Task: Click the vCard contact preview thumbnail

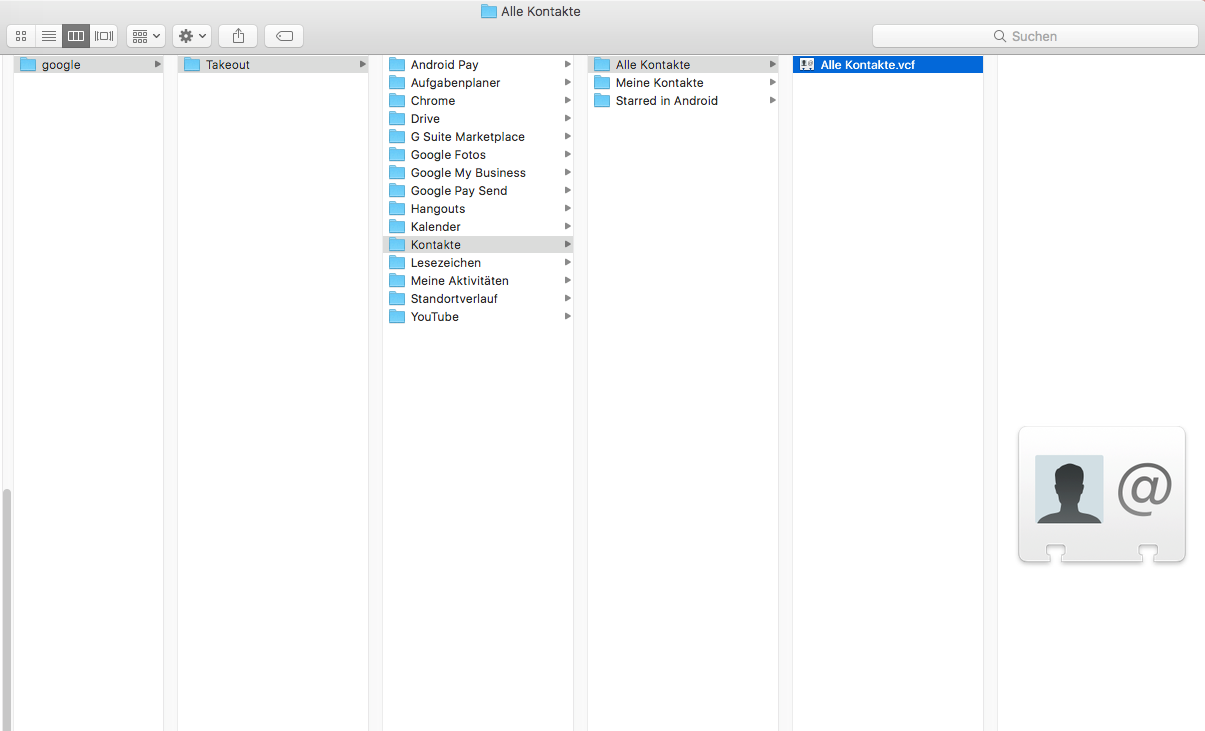Action: (x=1102, y=495)
